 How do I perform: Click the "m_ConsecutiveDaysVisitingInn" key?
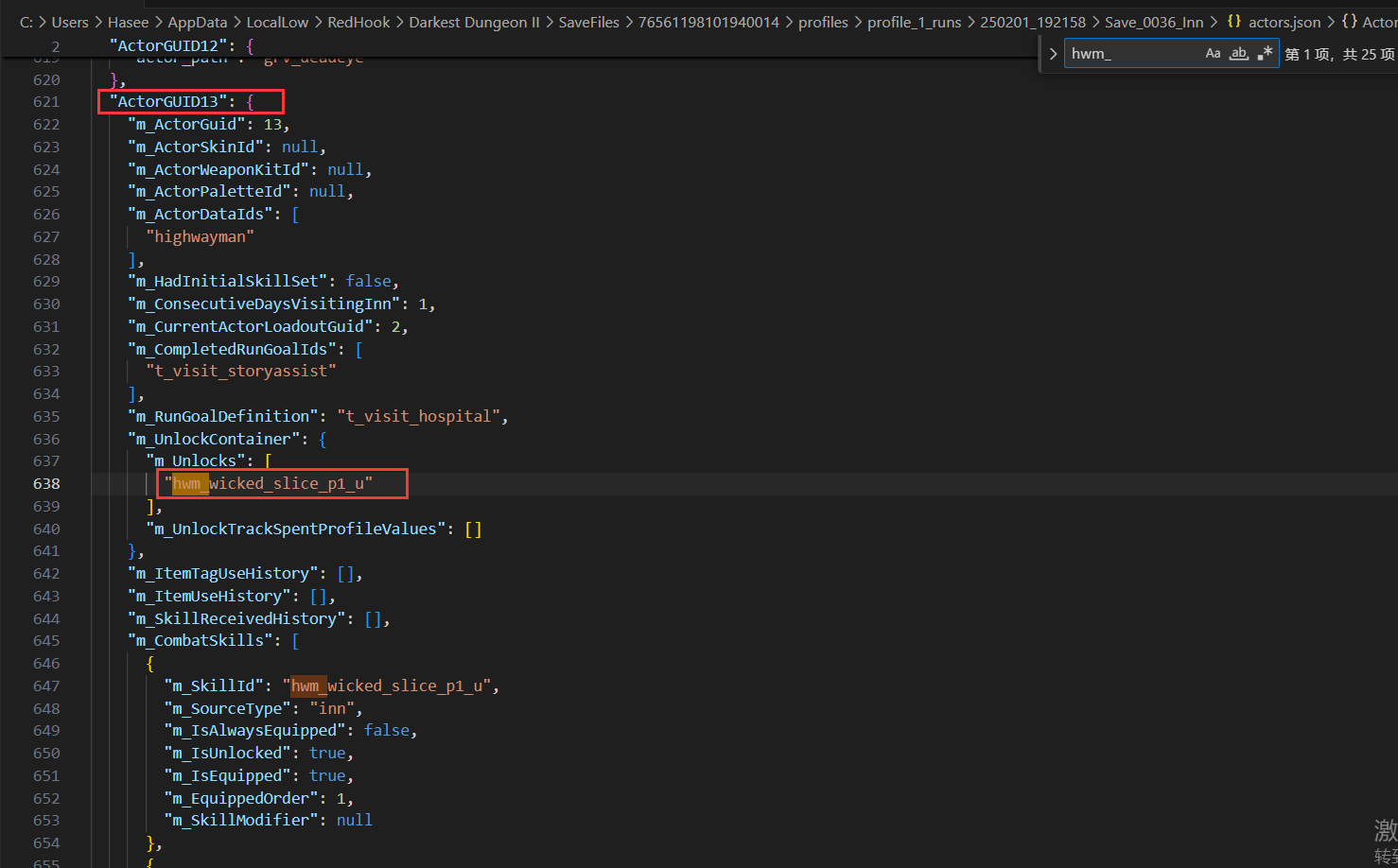pyautogui.click(x=265, y=304)
